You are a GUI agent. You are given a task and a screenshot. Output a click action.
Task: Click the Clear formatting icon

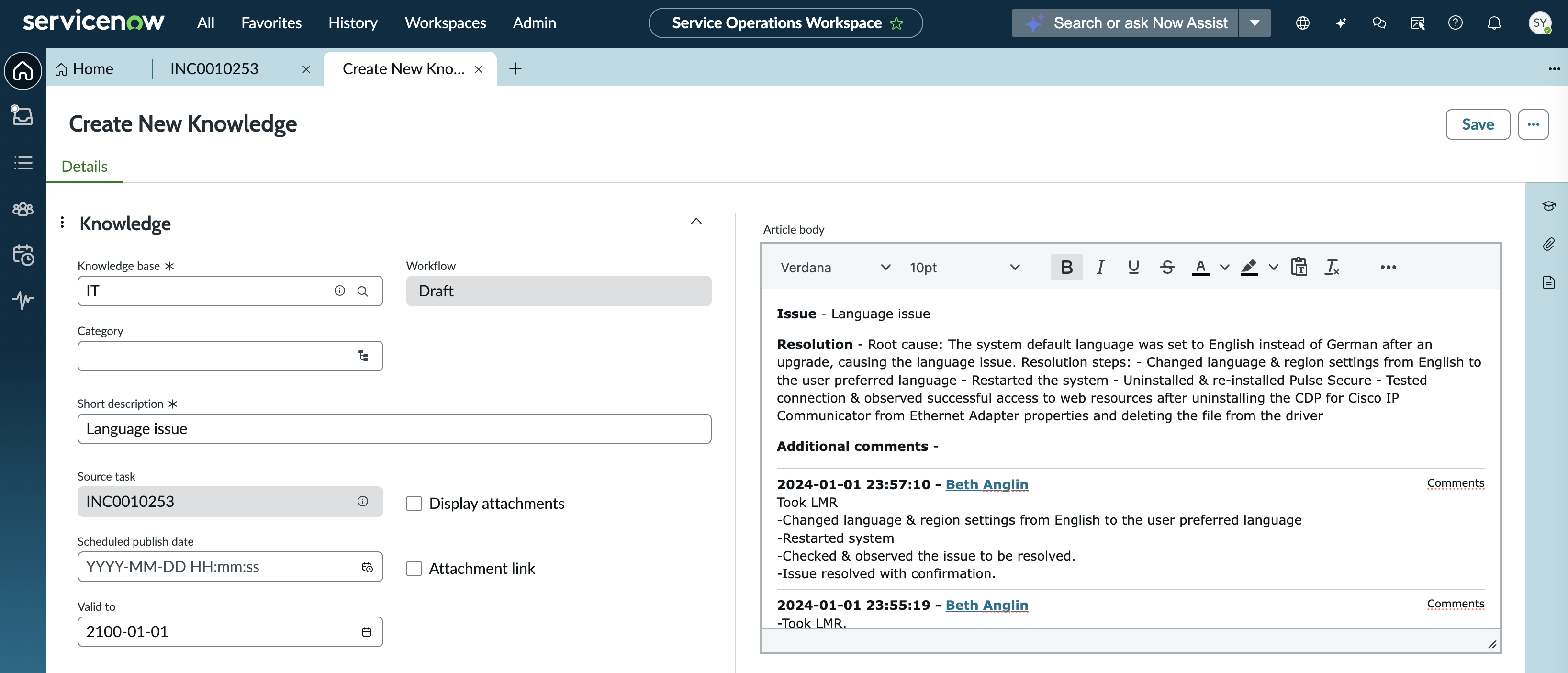coord(1332,267)
